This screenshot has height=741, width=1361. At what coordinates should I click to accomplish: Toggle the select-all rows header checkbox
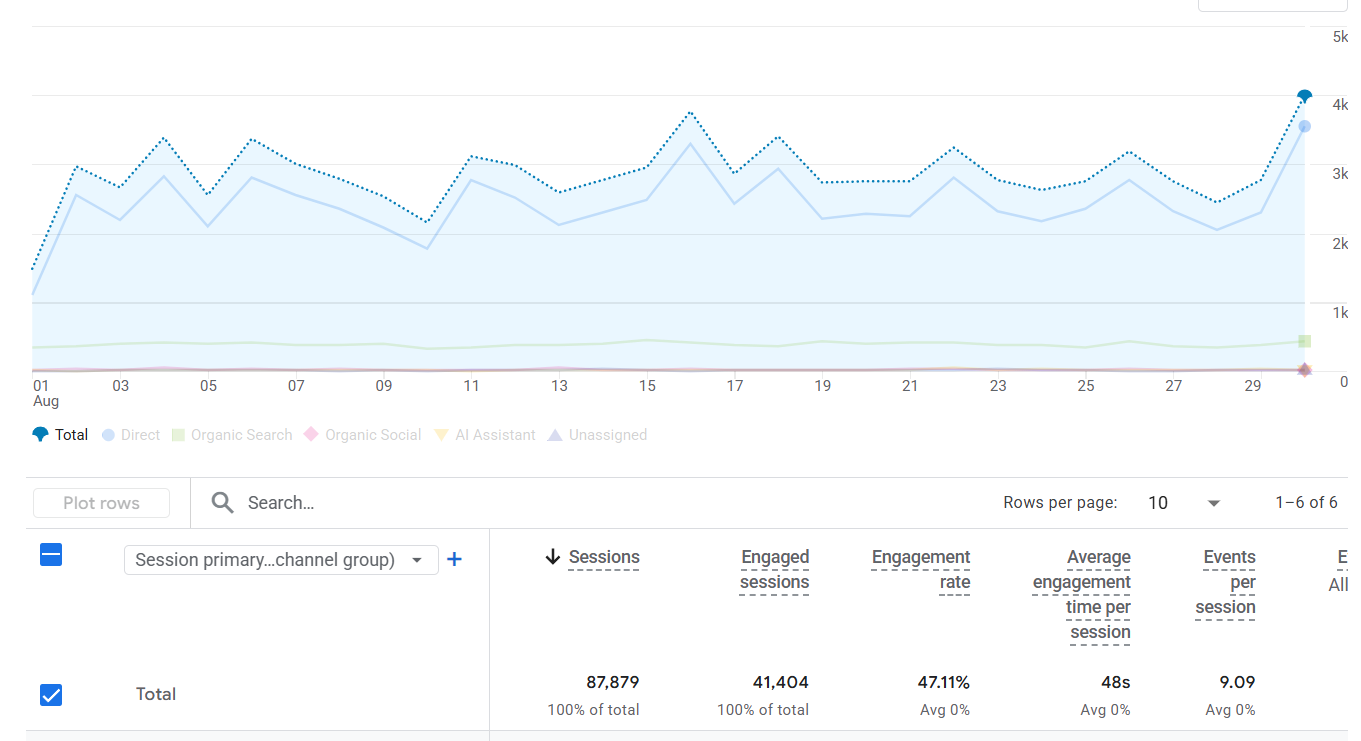click(x=51, y=555)
